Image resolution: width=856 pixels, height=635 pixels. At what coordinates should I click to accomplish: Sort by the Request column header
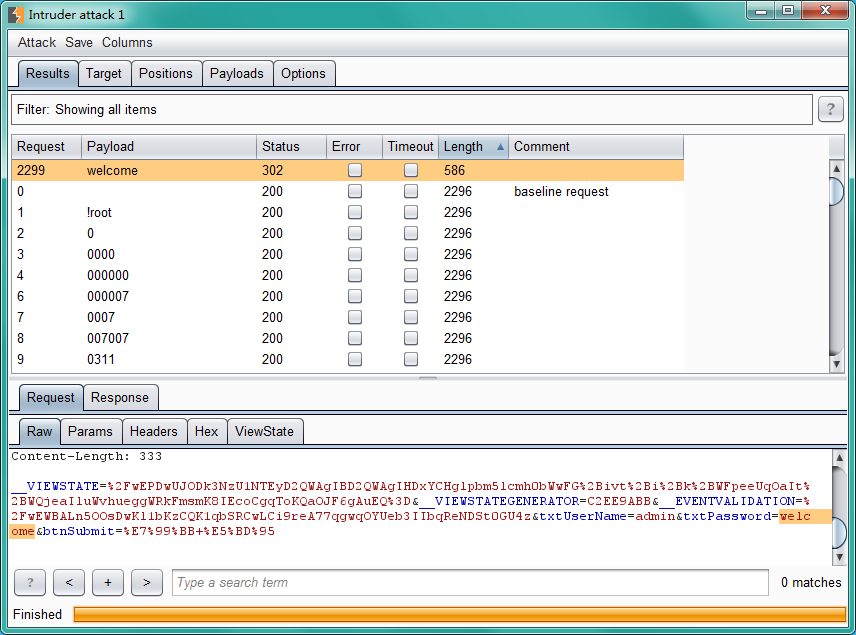pos(46,146)
